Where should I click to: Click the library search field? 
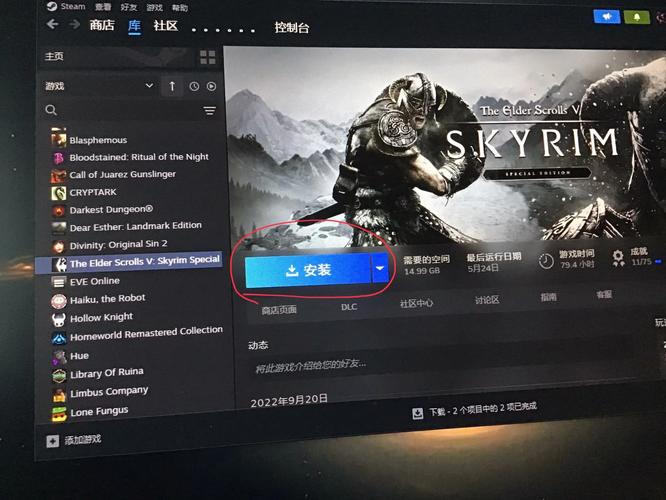click(x=121, y=110)
